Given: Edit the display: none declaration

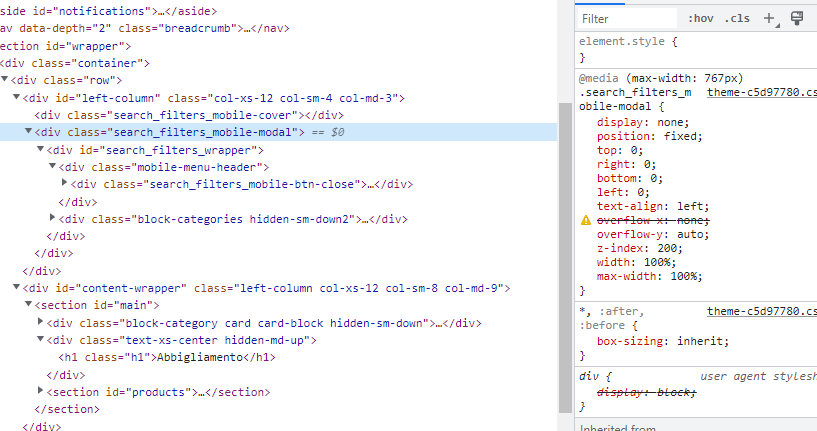Looking at the screenshot, I should pos(643,122).
